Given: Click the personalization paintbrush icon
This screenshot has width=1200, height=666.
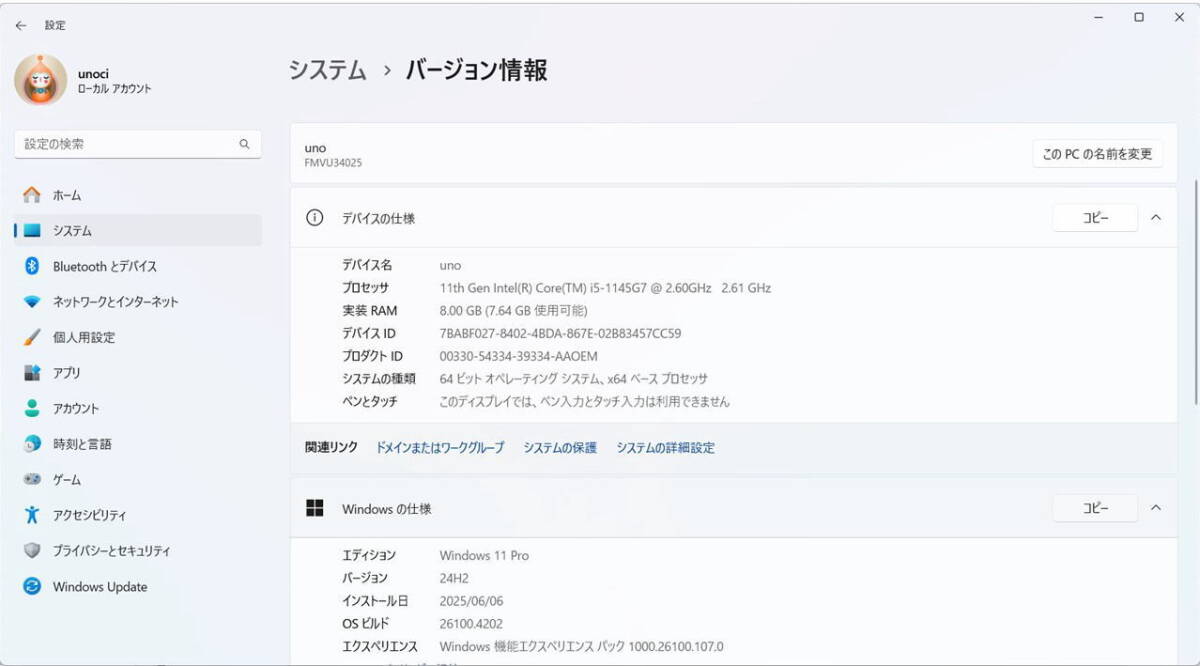Looking at the screenshot, I should pyautogui.click(x=32, y=337).
